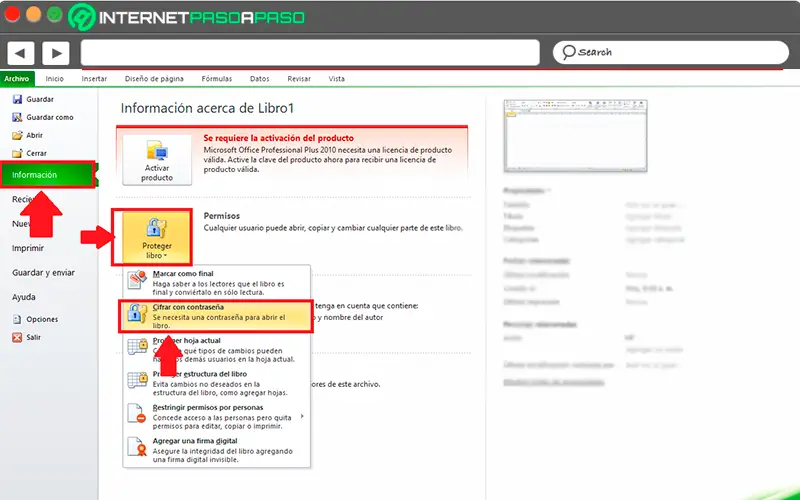
Task: Switch to the Insertar tab
Action: click(x=94, y=79)
